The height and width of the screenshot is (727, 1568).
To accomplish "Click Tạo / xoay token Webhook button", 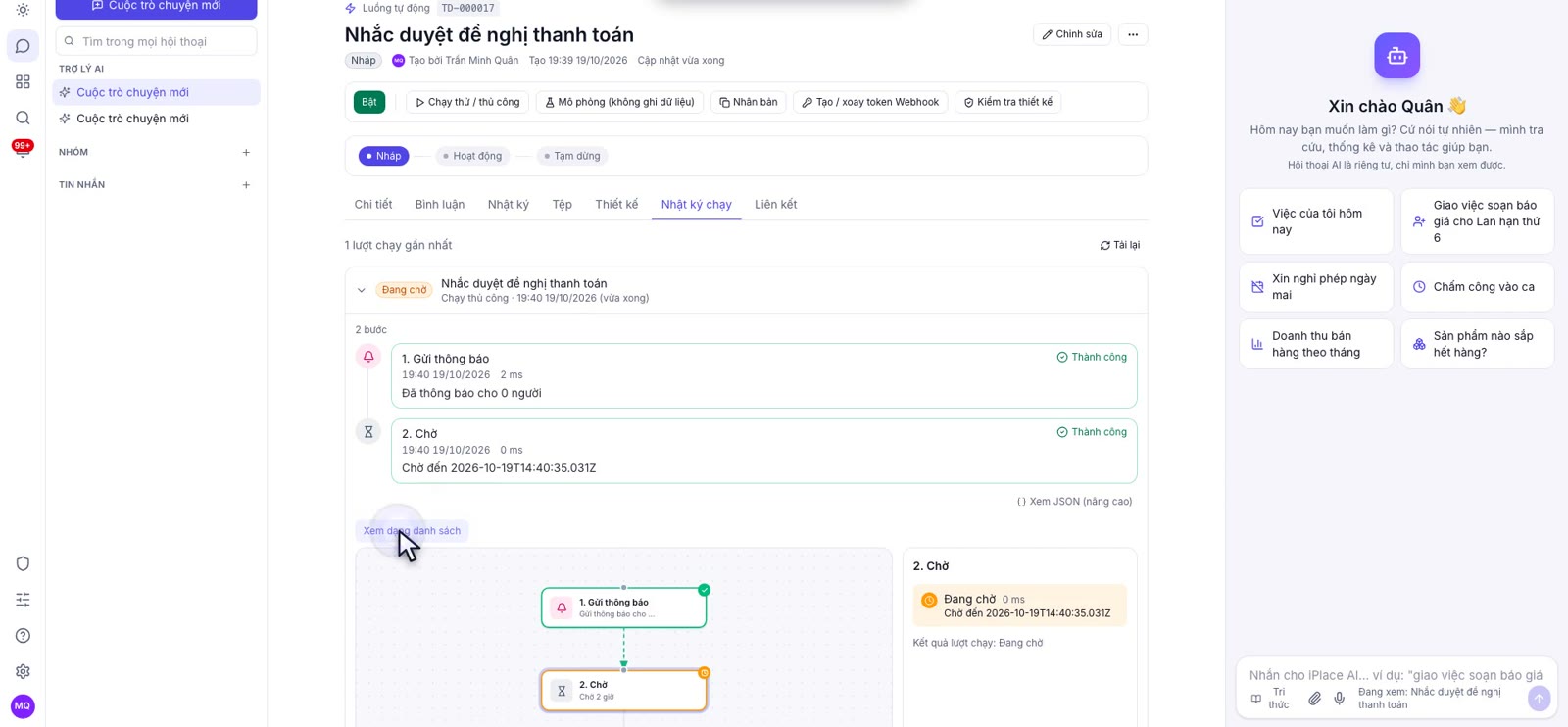I will [x=870, y=102].
